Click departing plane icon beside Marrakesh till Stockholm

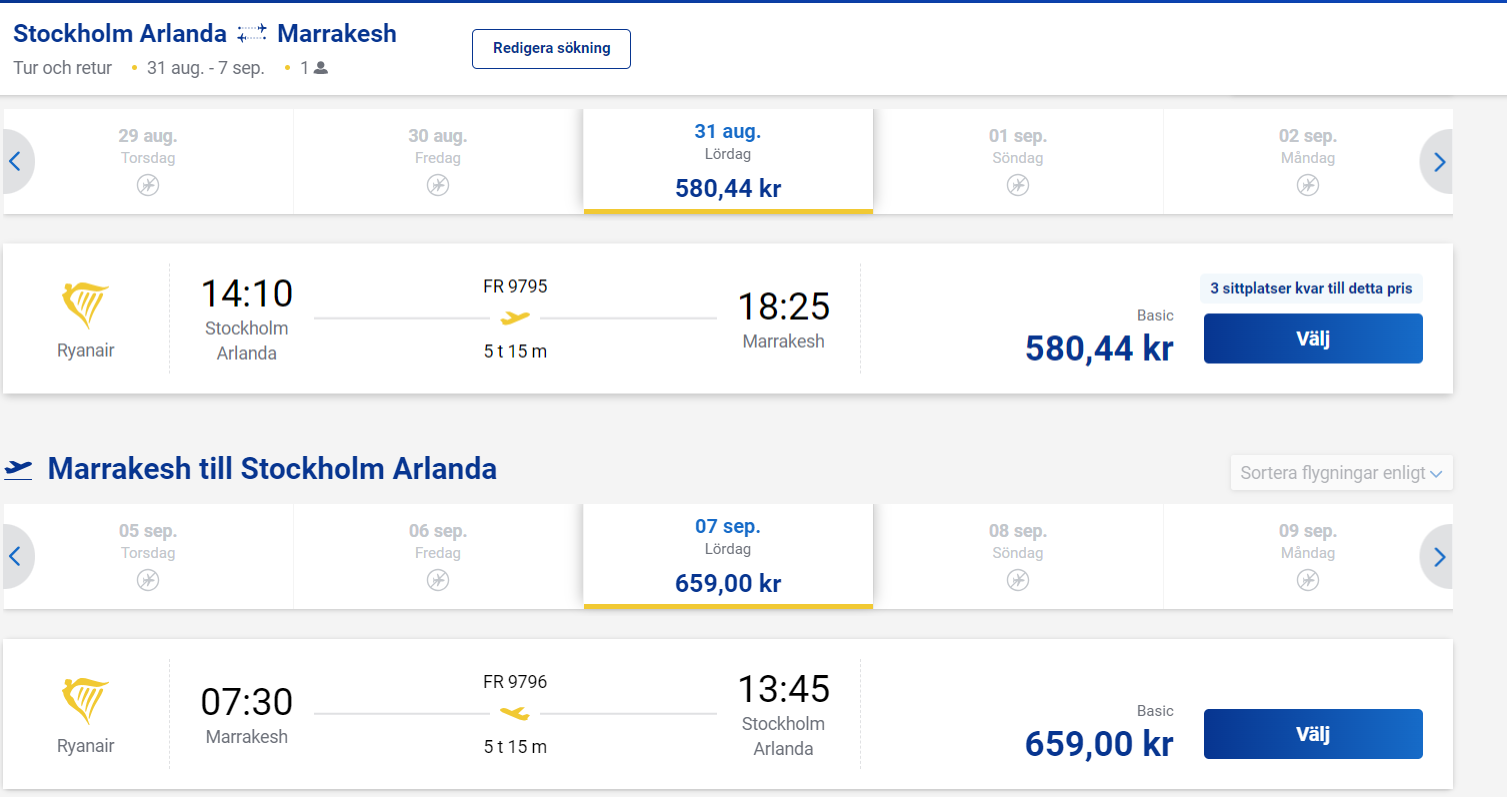click(x=19, y=468)
